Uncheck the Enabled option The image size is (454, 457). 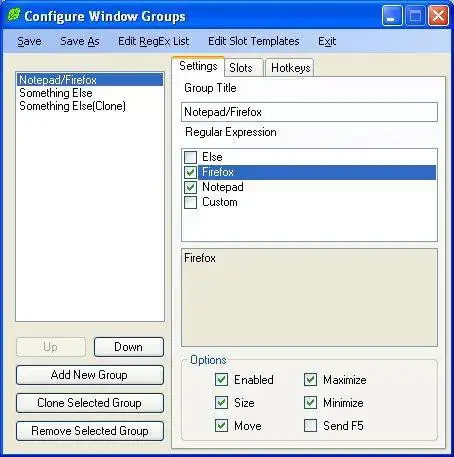[221, 380]
